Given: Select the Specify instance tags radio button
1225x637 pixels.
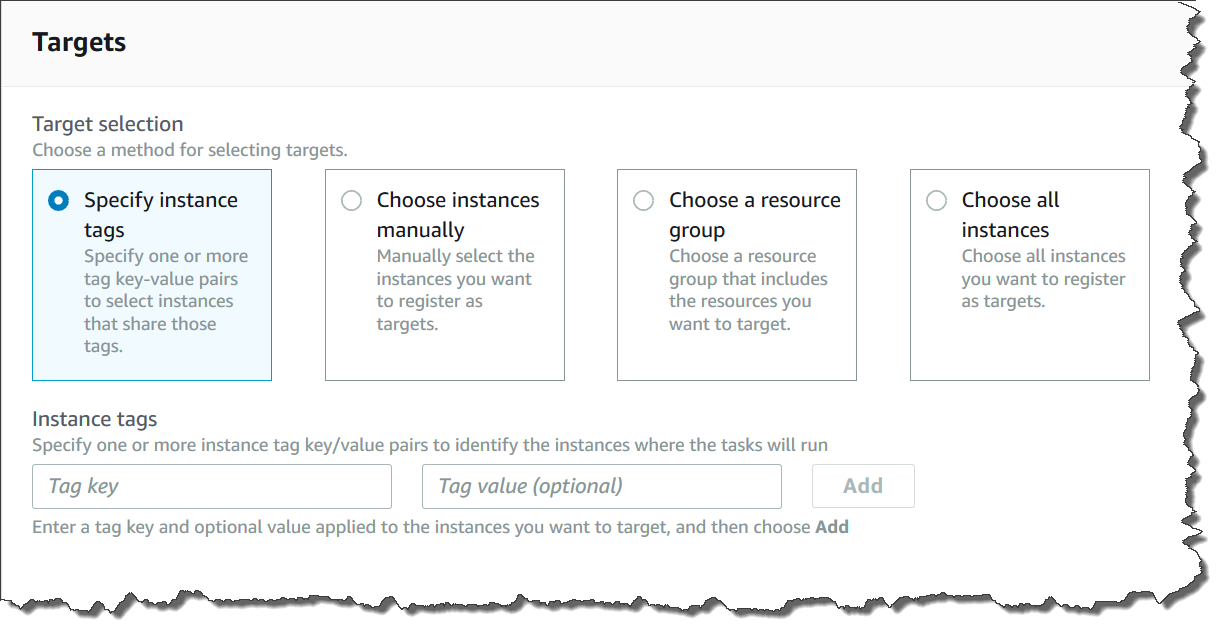Looking at the screenshot, I should pos(60,200).
